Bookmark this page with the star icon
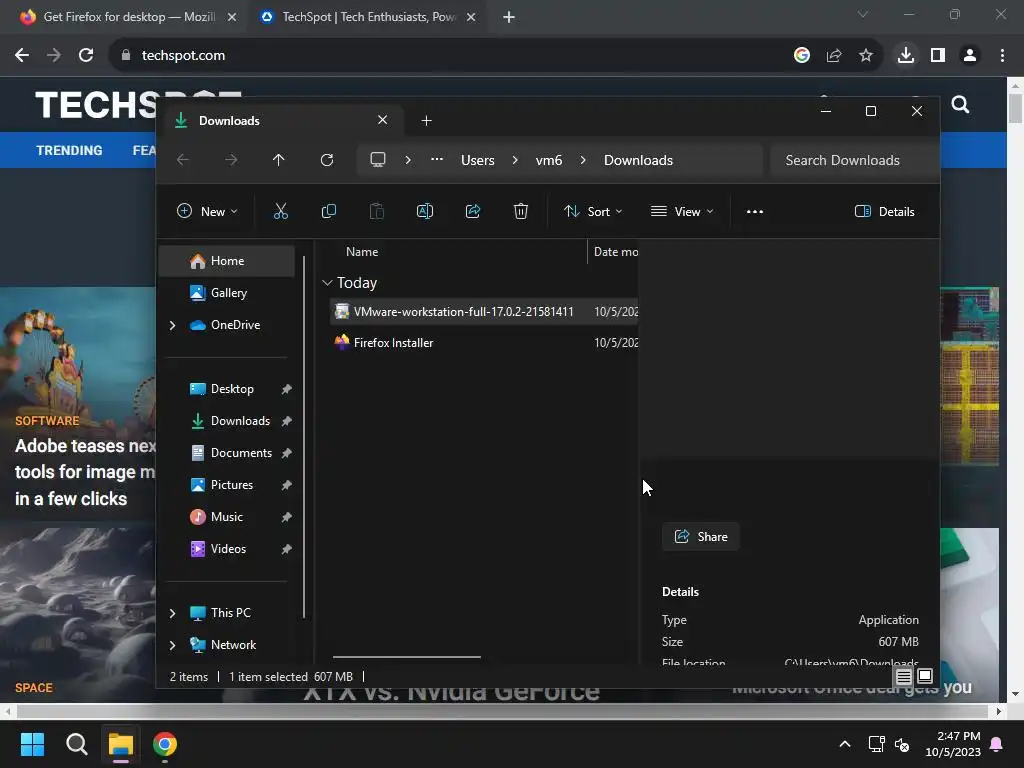The image size is (1024, 768). click(865, 56)
